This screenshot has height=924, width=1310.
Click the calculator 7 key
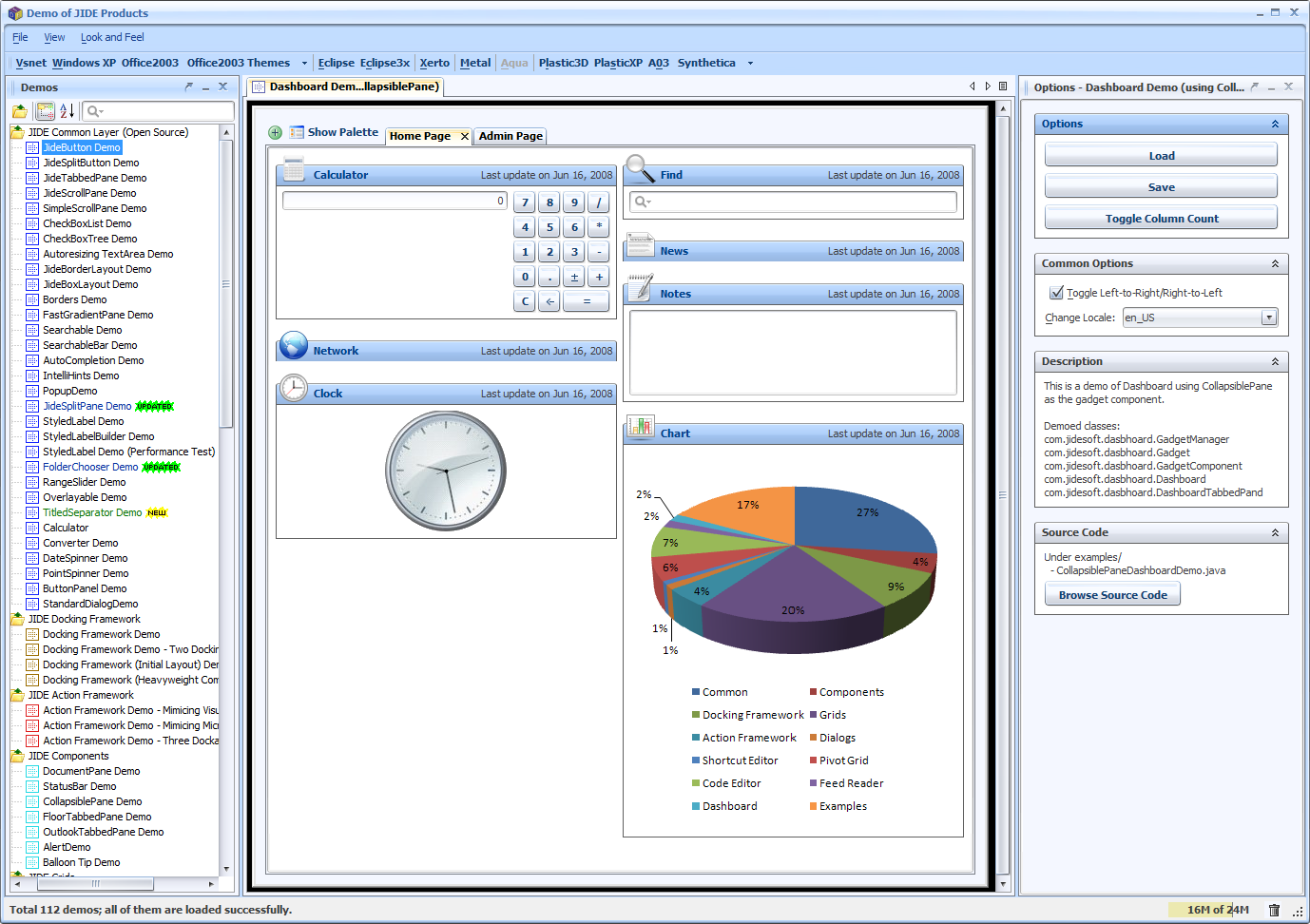click(x=525, y=202)
